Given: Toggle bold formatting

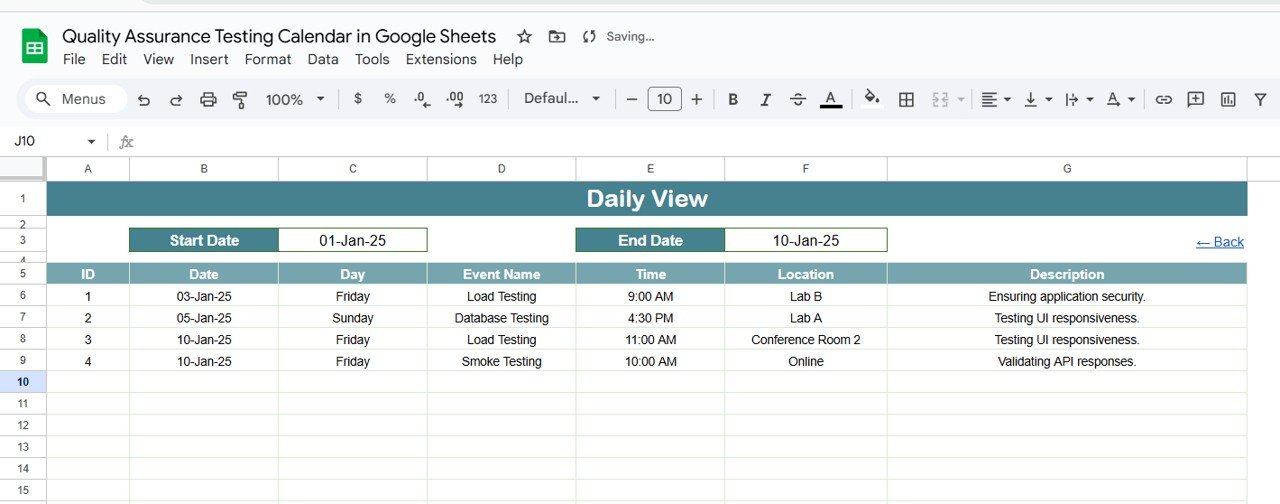Looking at the screenshot, I should pos(733,99).
